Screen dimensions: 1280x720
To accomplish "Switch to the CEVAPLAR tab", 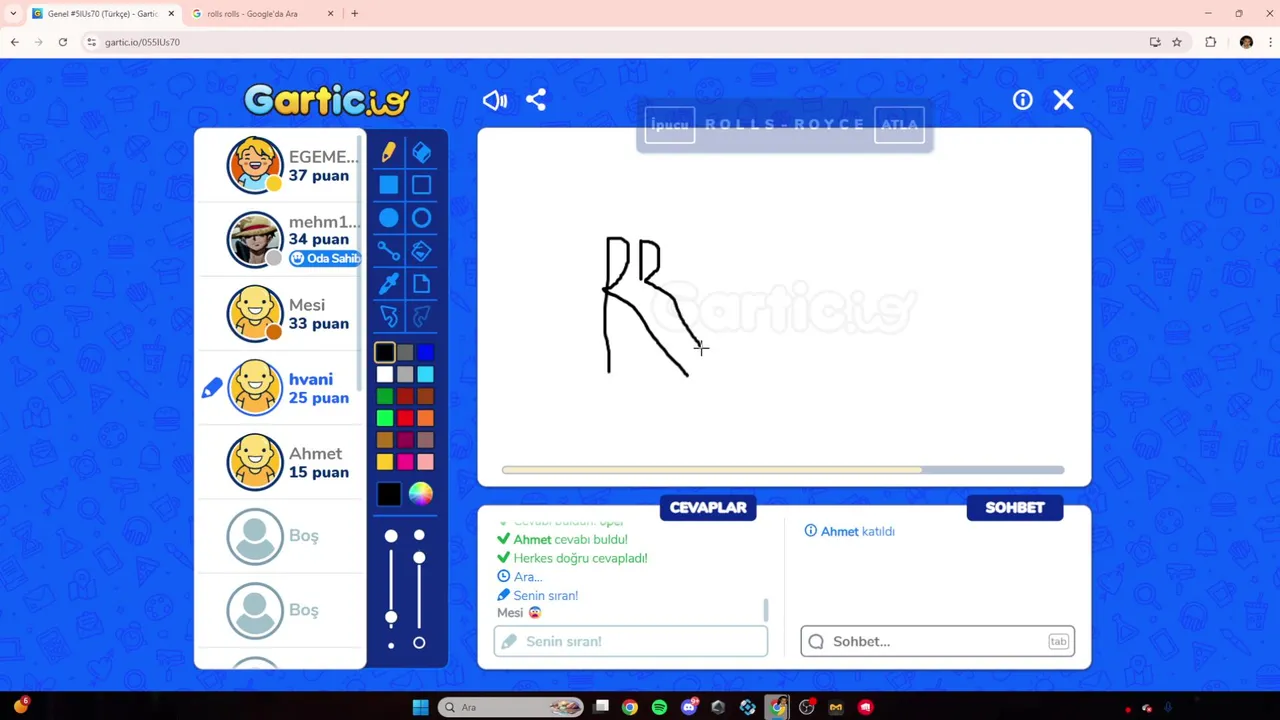I will (708, 507).
